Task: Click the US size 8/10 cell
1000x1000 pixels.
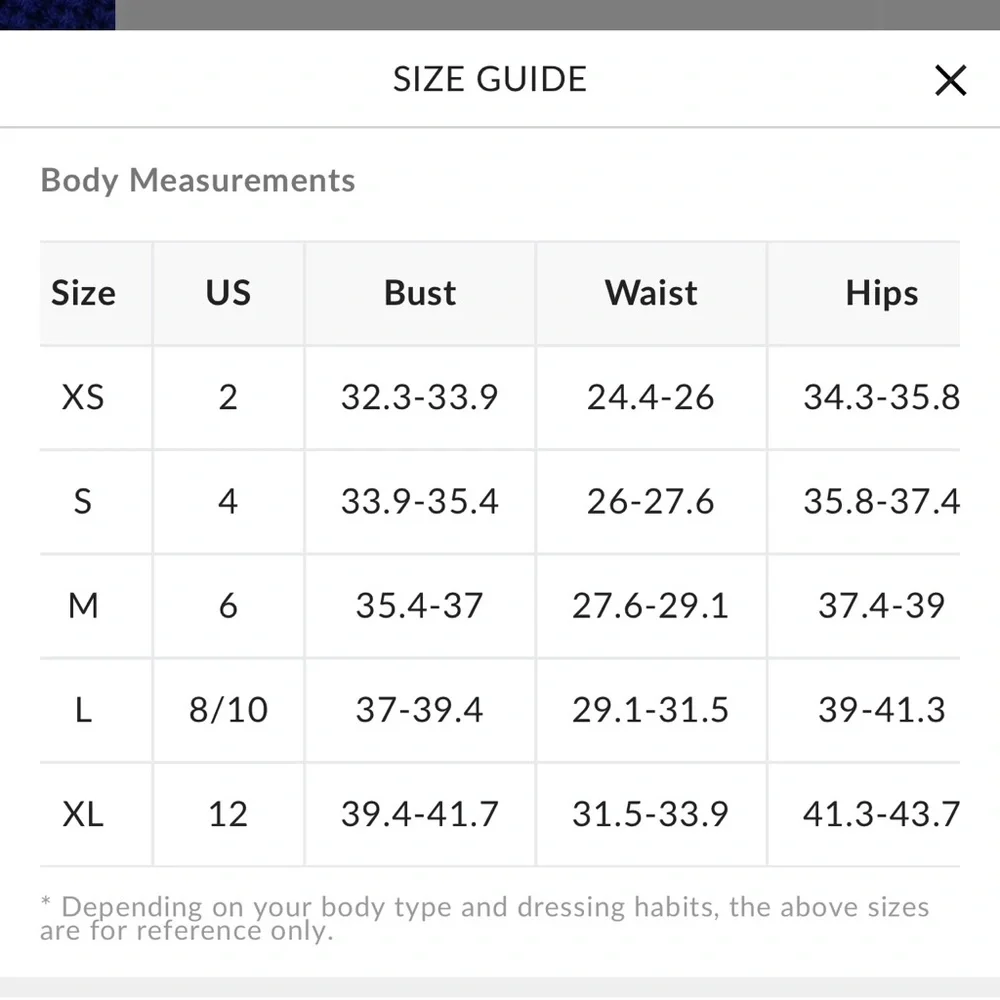Action: 228,709
